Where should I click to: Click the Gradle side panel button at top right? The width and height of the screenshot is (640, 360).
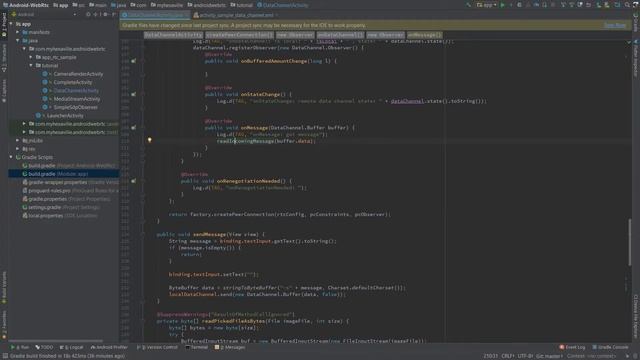coord(636,22)
